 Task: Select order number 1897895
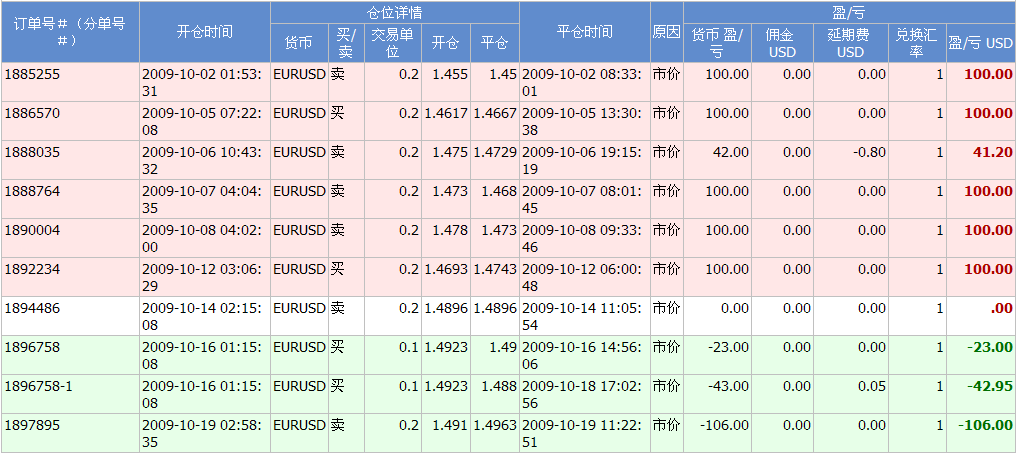(x=33, y=425)
